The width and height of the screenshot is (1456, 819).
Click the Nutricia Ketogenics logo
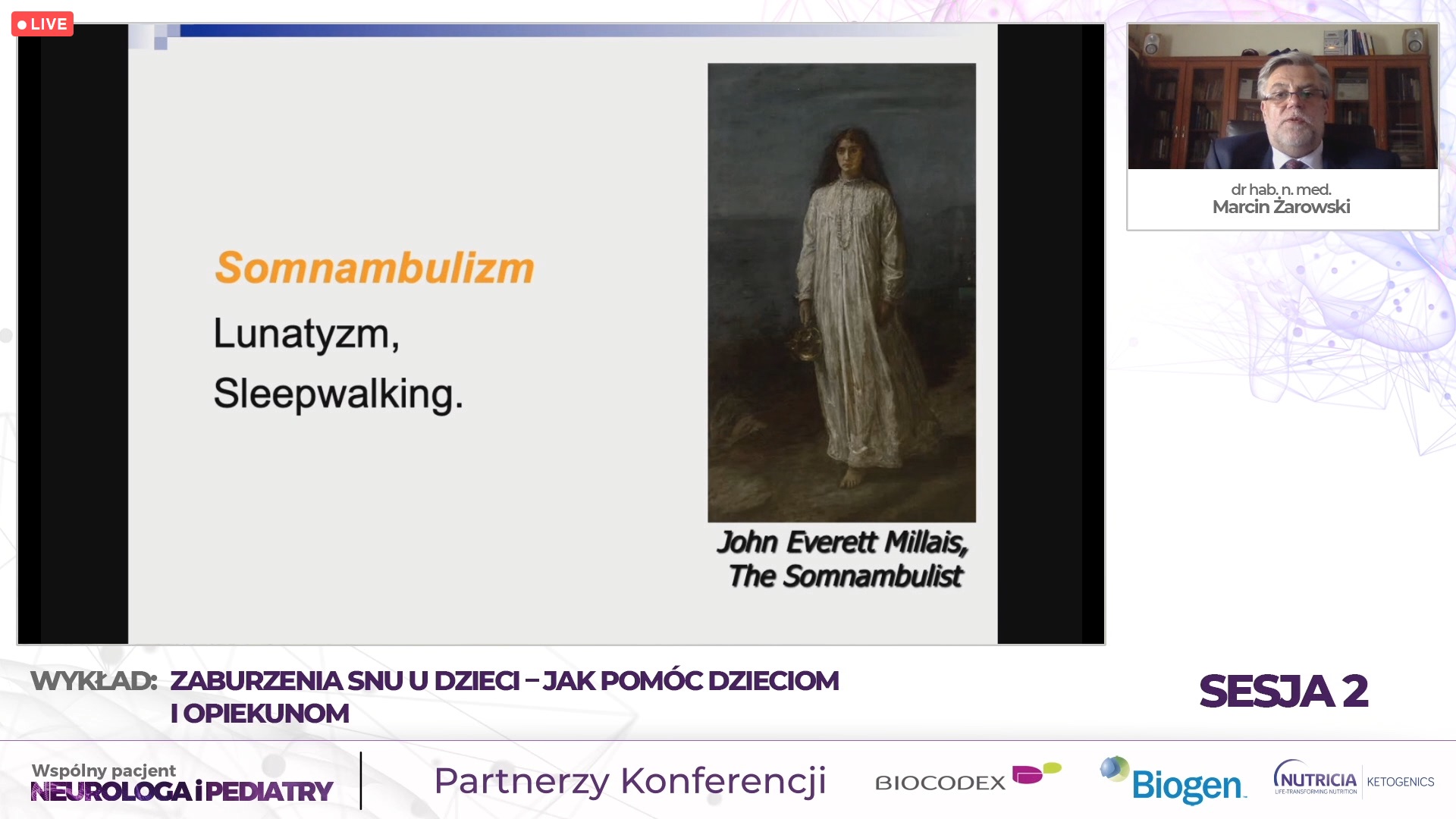(x=1354, y=779)
